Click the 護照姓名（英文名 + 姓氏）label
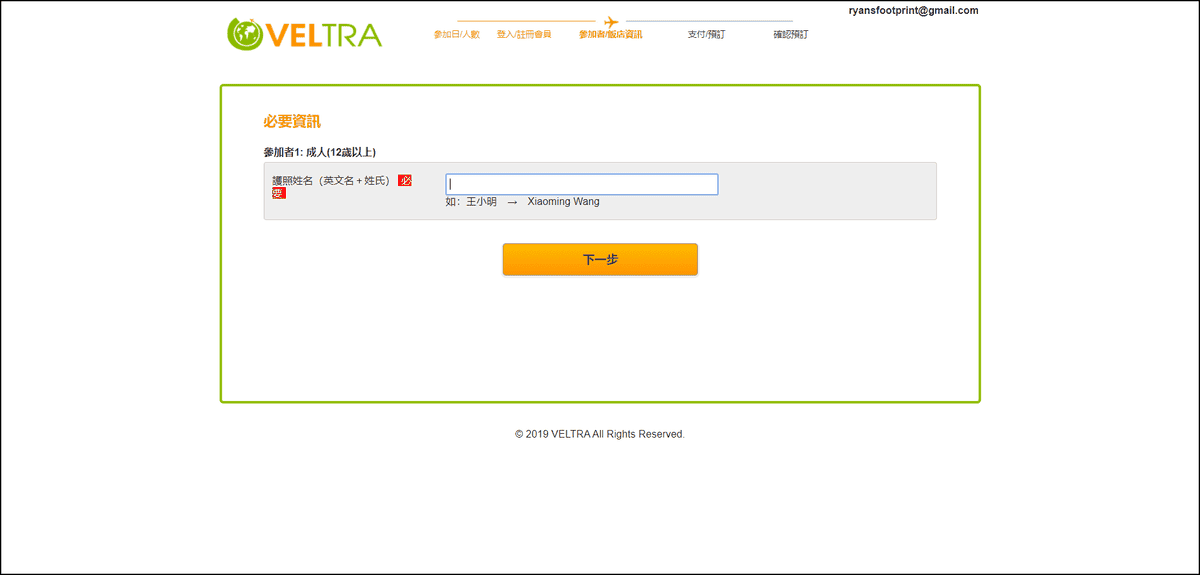1200x575 pixels. pos(332,181)
